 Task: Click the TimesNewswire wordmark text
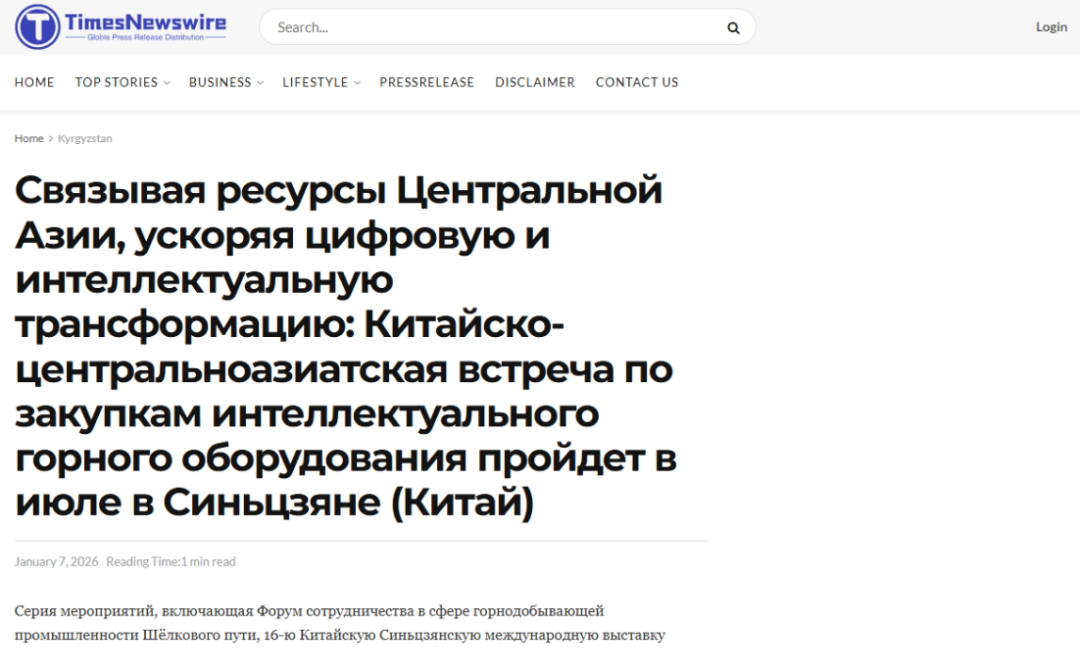pyautogui.click(x=145, y=21)
